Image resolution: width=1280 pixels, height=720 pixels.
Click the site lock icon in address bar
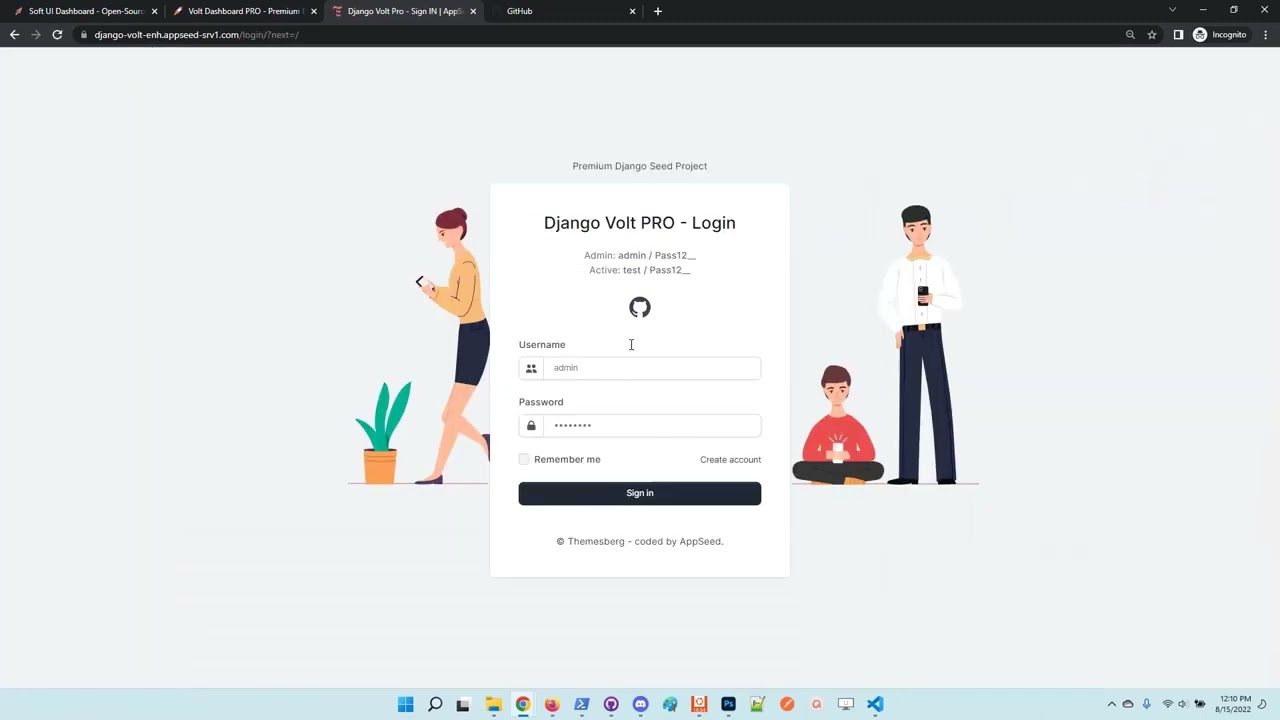pyautogui.click(x=84, y=35)
